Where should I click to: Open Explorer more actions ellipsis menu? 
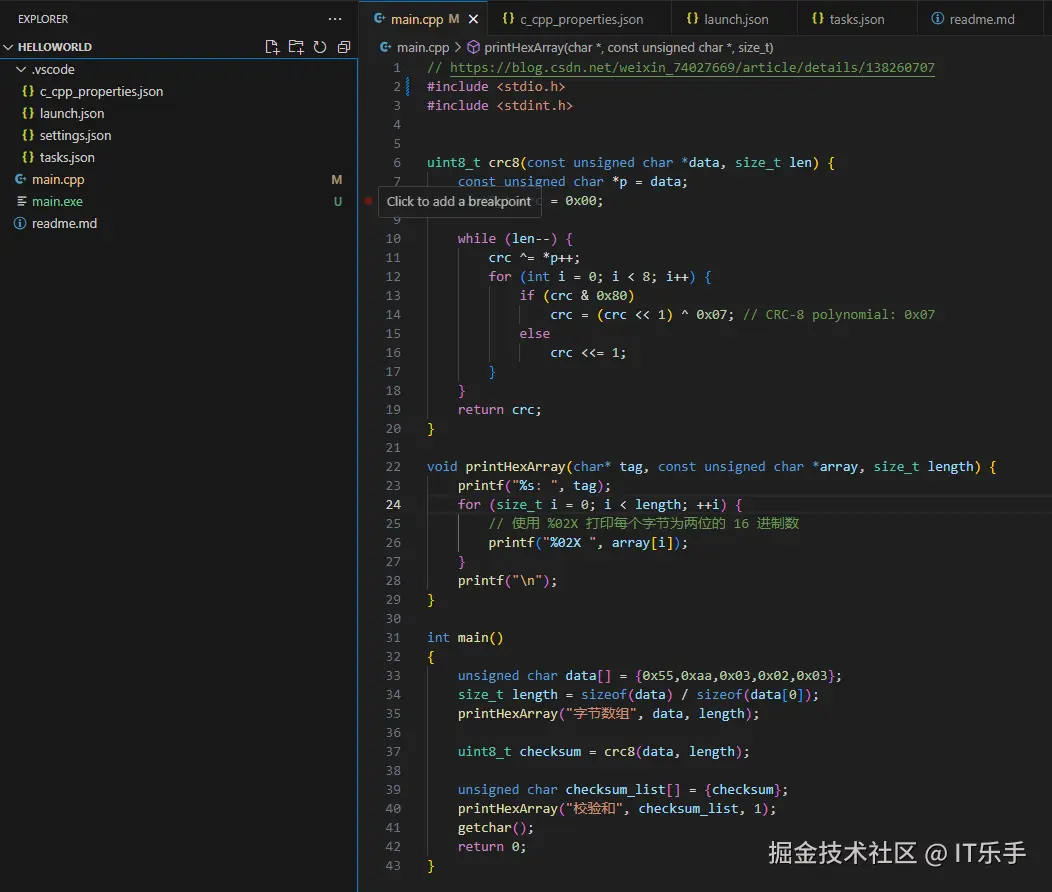[335, 19]
